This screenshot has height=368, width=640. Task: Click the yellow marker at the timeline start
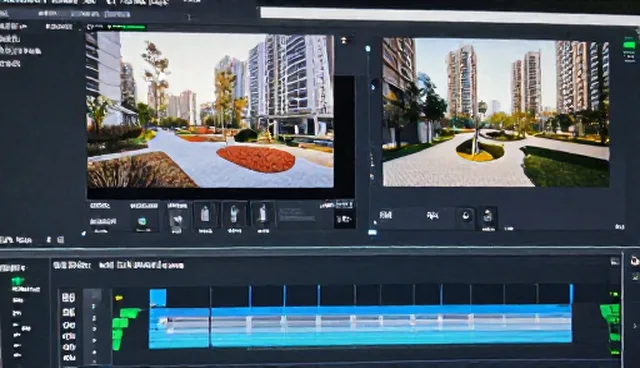pos(118,298)
